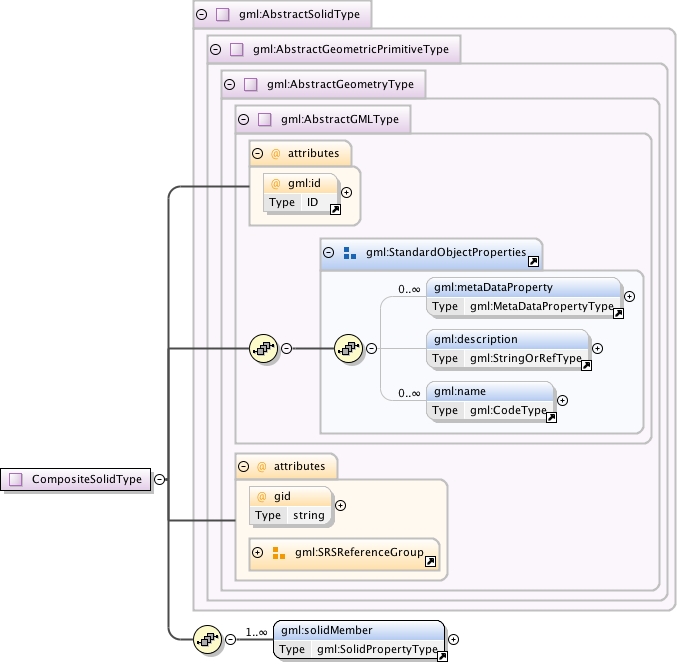Click the orange group icon of gml:SRSReferenceGroup

click(279, 553)
